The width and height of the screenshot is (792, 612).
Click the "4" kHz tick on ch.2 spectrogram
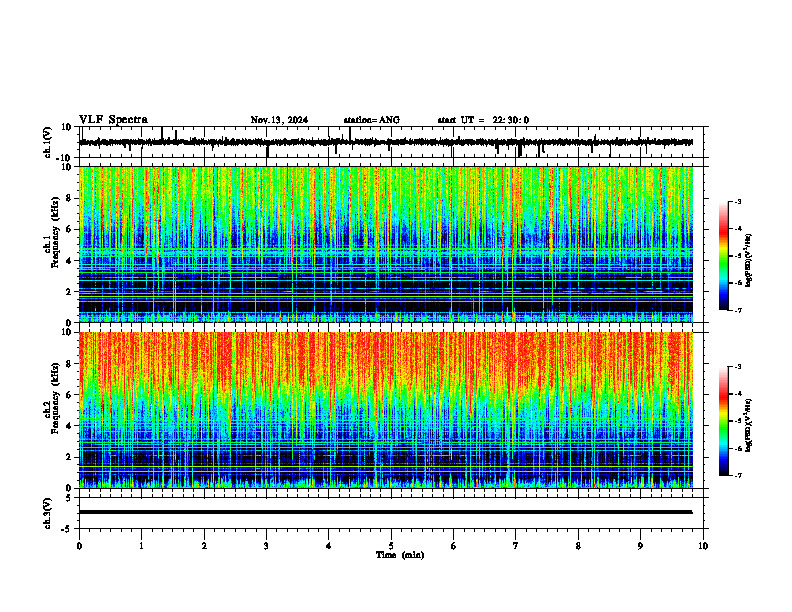coord(70,426)
